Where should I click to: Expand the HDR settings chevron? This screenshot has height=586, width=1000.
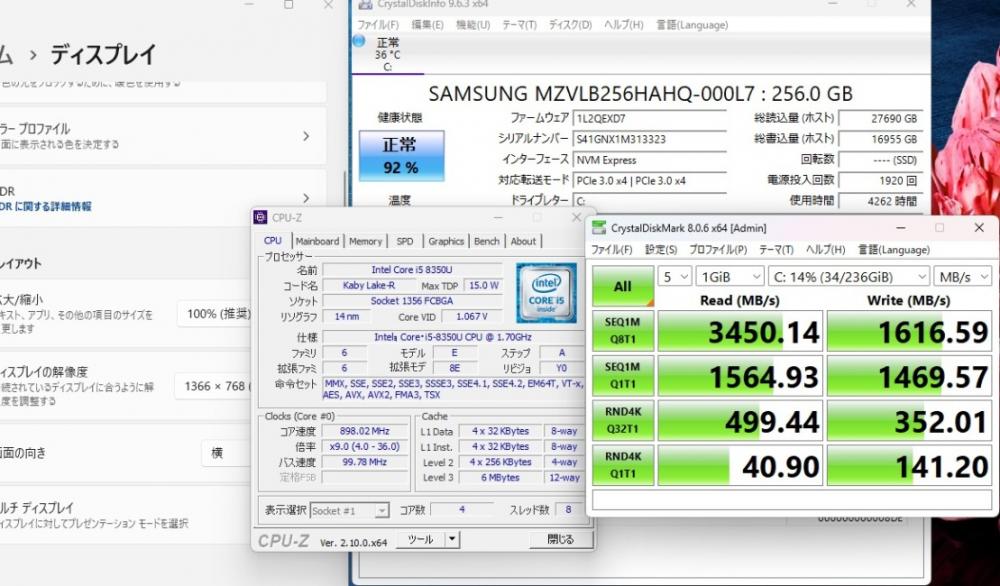[x=306, y=198]
